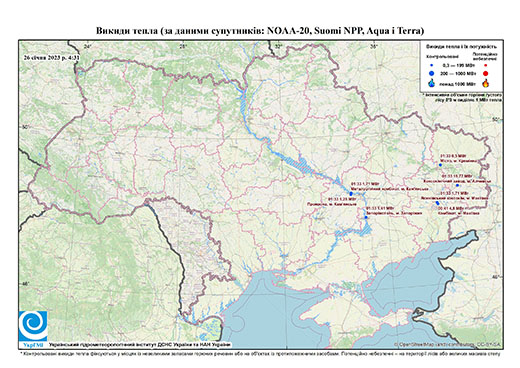This screenshot has height=368, width=520.
Task: Click the blue heat point at Zaporizhstal
Action: pos(366,217)
